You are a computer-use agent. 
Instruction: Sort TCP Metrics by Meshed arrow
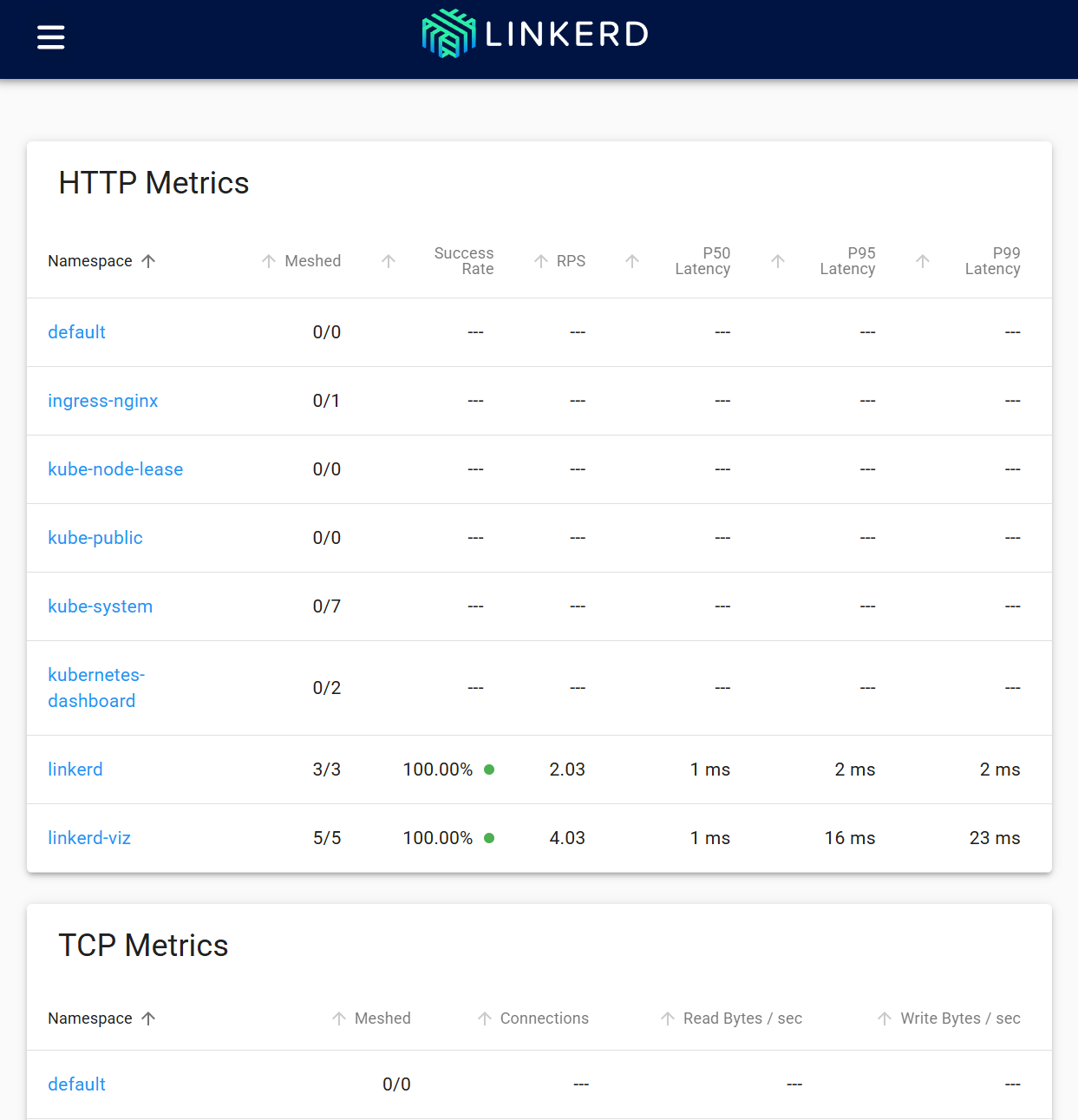coord(339,1018)
